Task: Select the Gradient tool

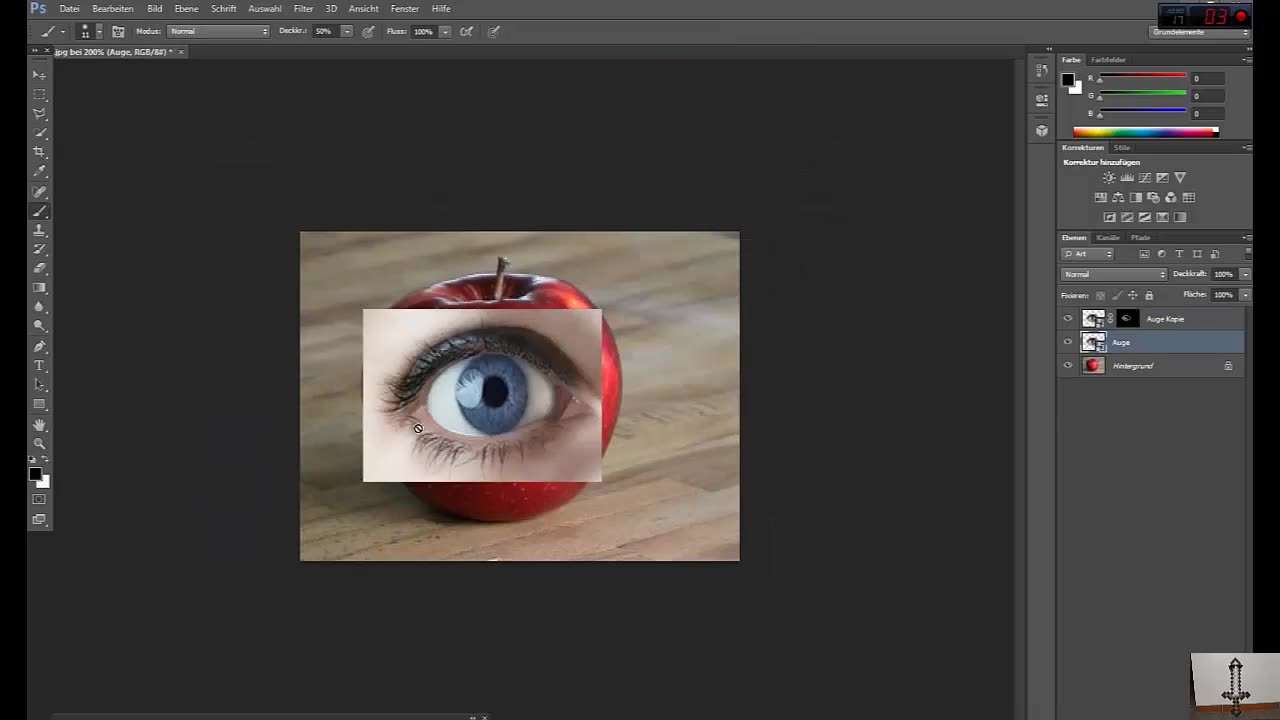Action: pyautogui.click(x=40, y=288)
